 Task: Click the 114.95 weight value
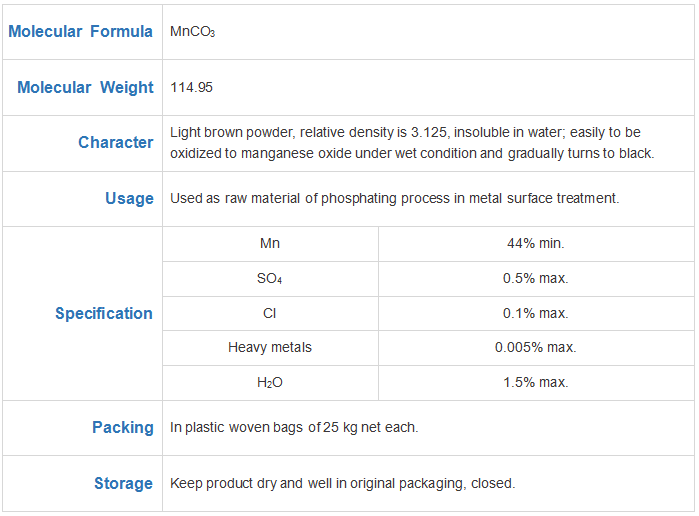(x=192, y=87)
